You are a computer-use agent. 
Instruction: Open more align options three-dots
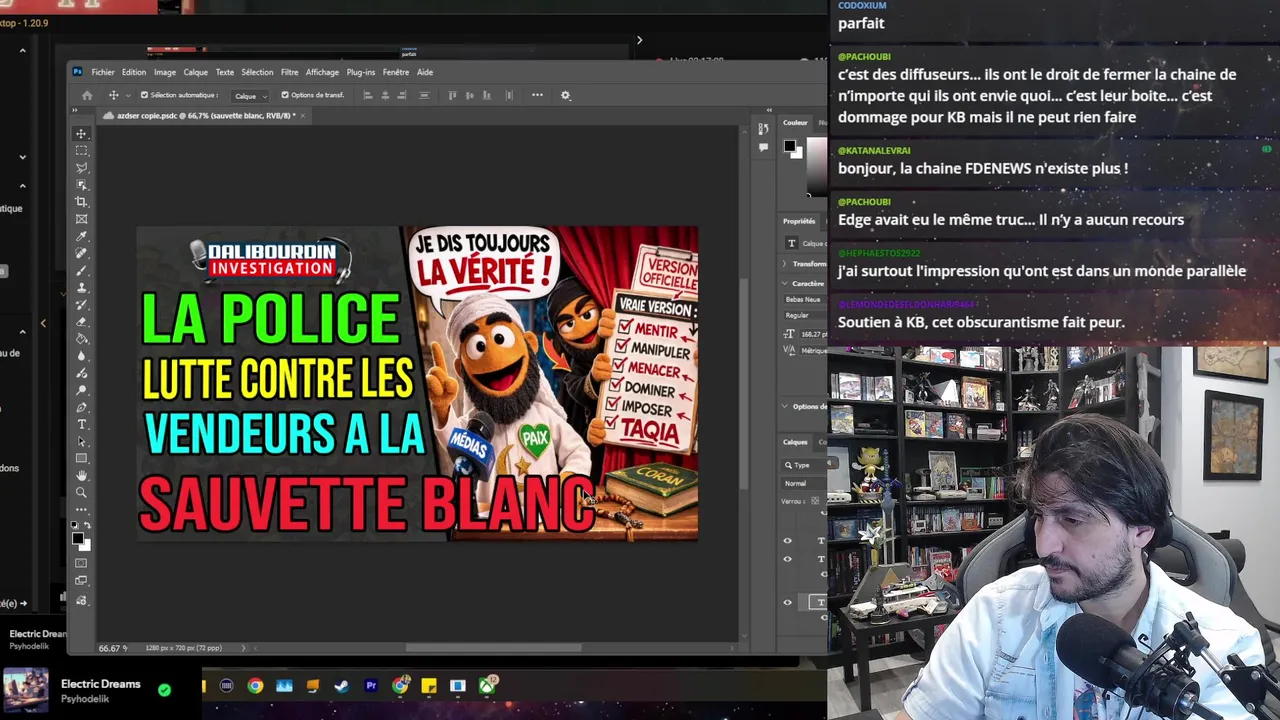[x=537, y=95]
